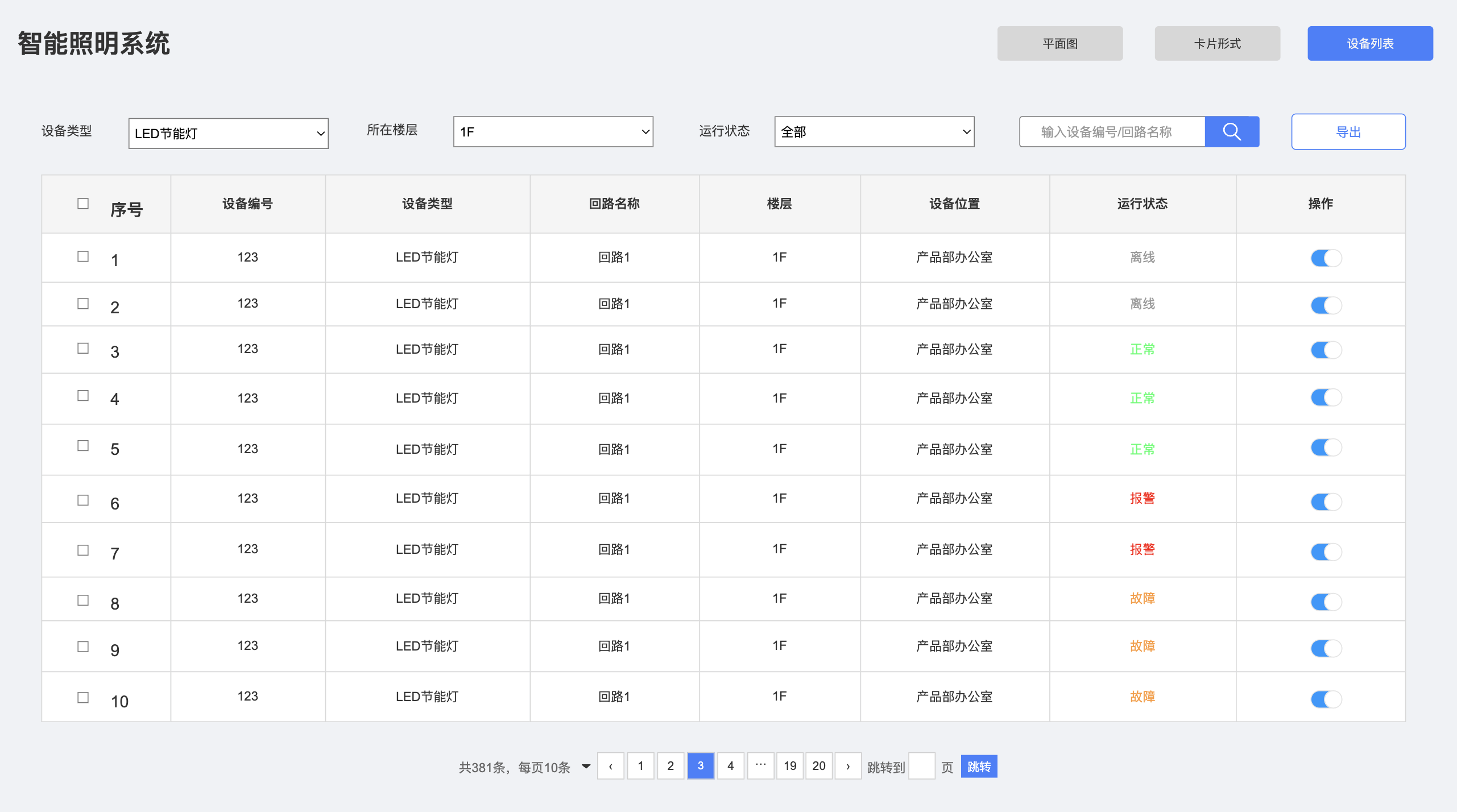Check the select-all header checkbox
This screenshot has height=812, width=1457.
[83, 204]
